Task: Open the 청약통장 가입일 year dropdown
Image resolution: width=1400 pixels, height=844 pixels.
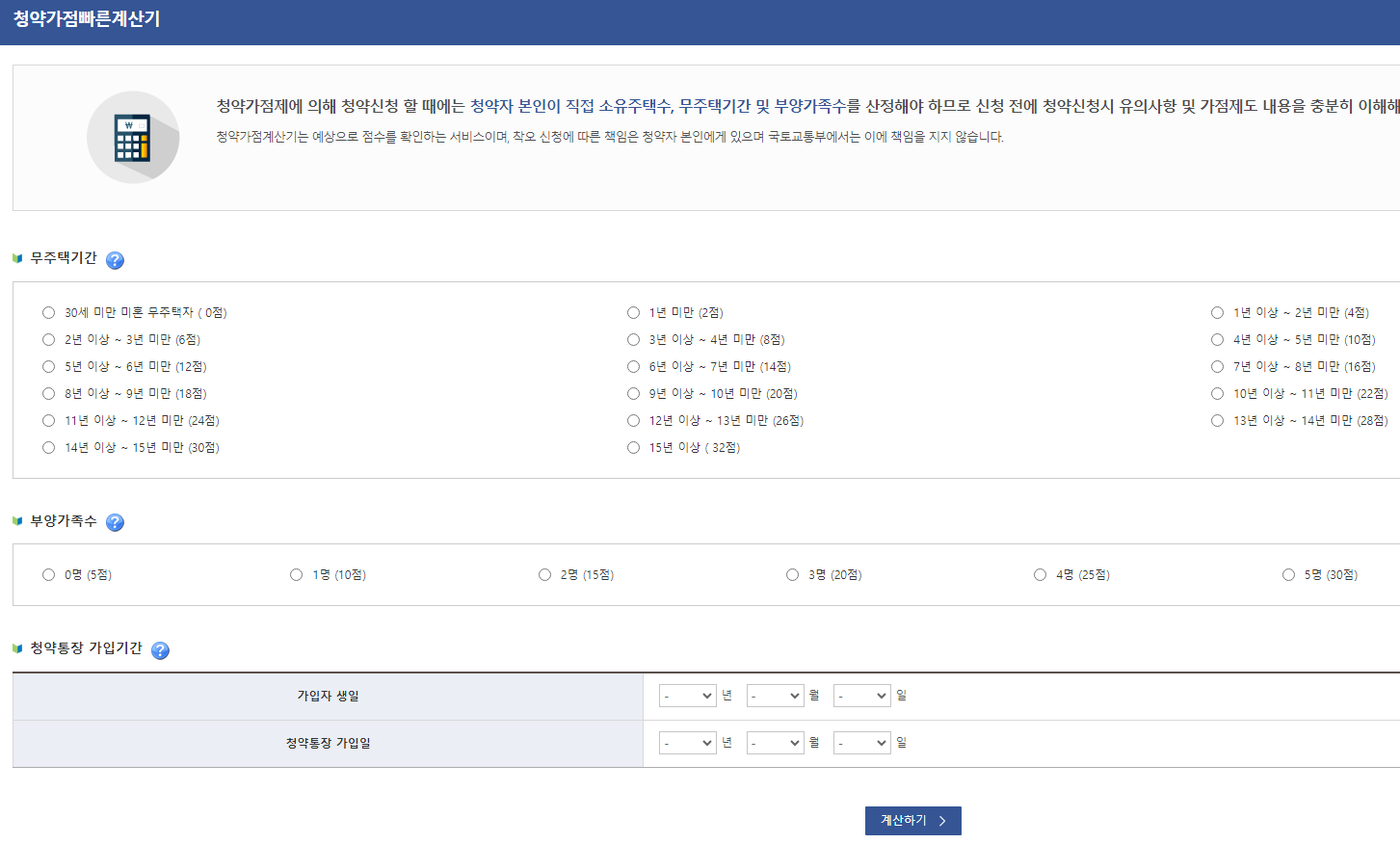Action: (687, 742)
